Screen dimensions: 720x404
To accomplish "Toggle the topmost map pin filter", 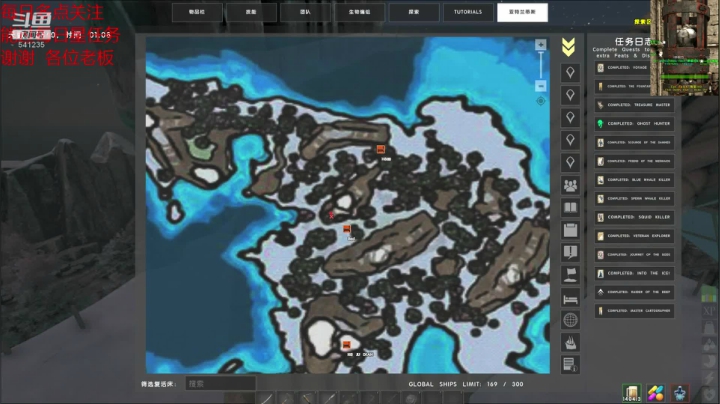I will coord(570,73).
